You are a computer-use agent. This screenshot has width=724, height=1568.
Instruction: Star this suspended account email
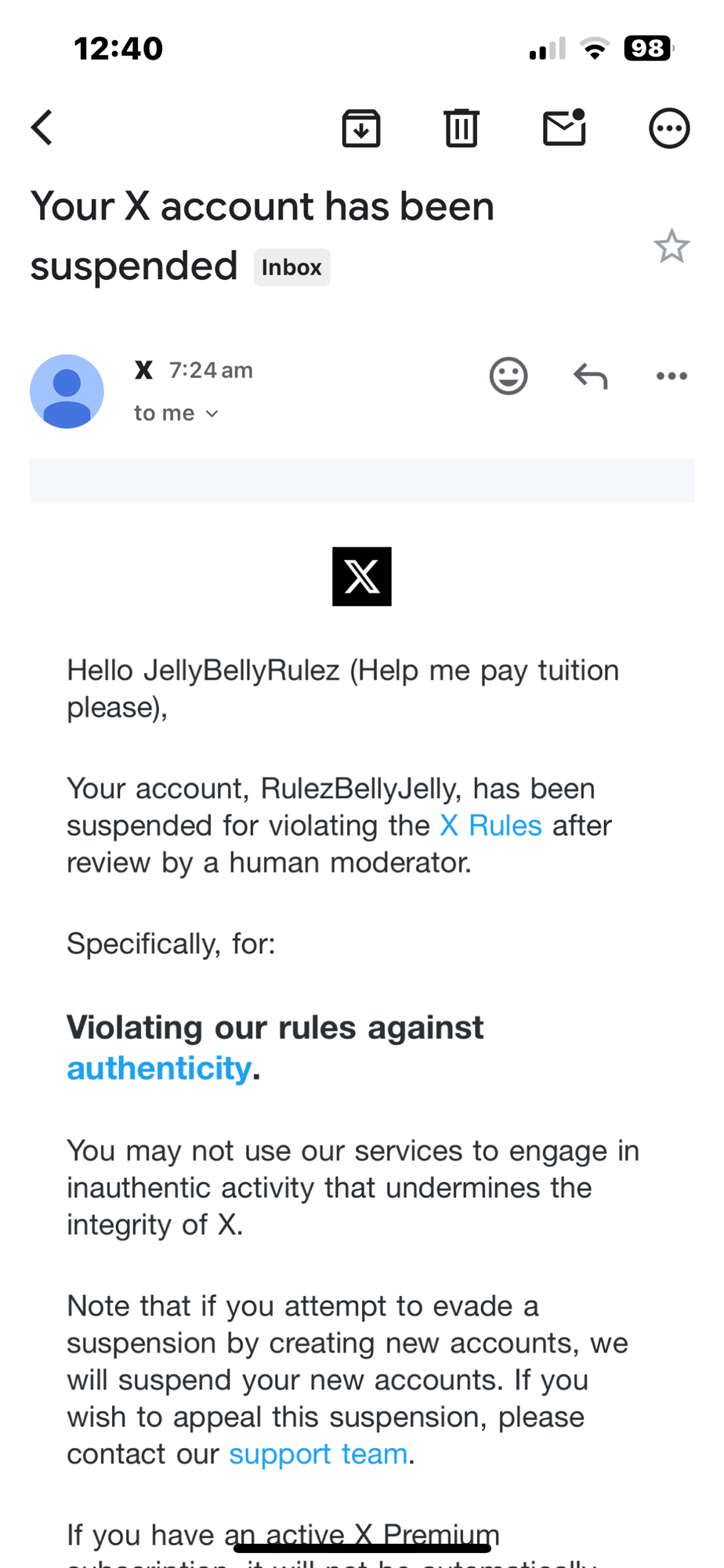pyautogui.click(x=672, y=247)
